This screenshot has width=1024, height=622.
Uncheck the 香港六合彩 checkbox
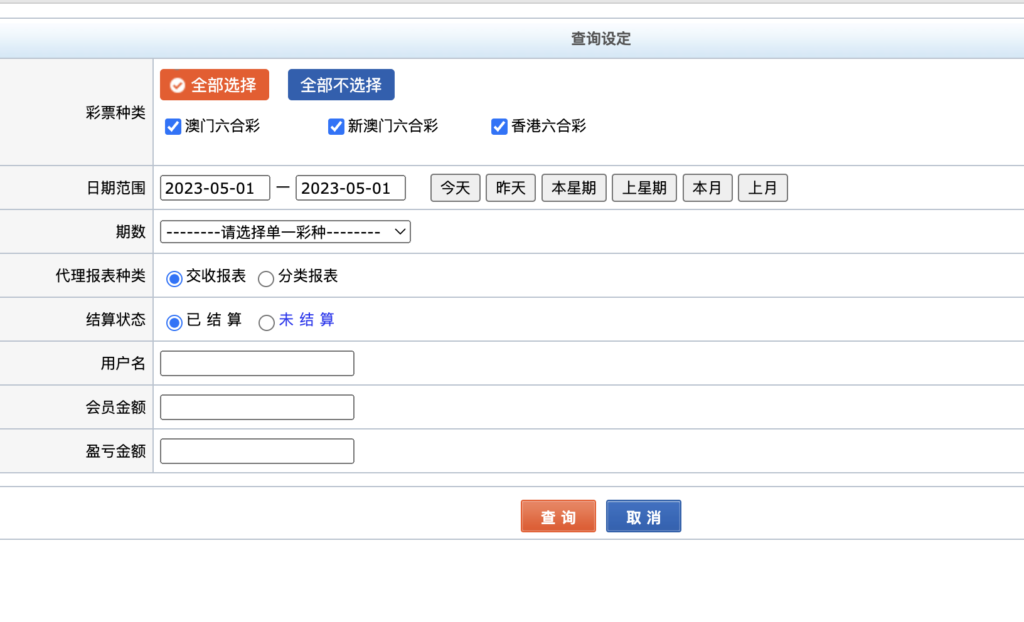pos(499,127)
